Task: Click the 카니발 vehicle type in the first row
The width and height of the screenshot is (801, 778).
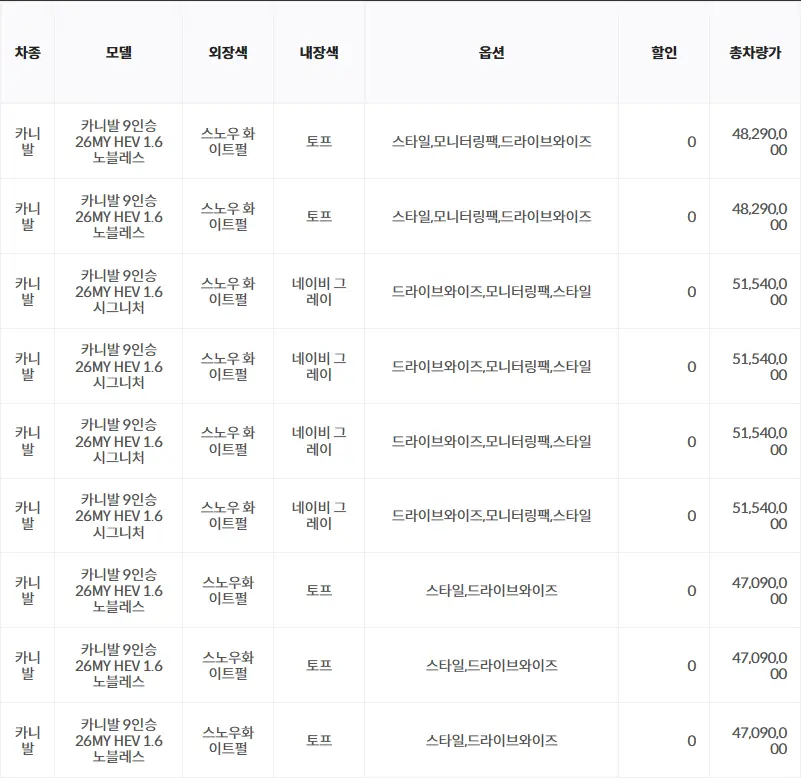Action: pyautogui.click(x=27, y=142)
